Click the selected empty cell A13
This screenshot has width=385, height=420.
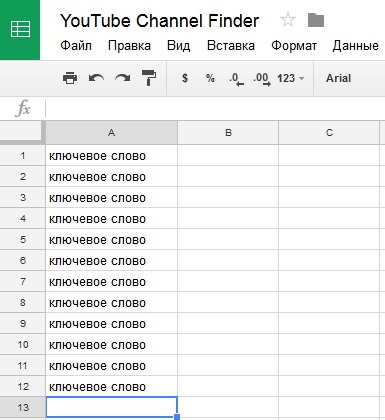(x=111, y=407)
